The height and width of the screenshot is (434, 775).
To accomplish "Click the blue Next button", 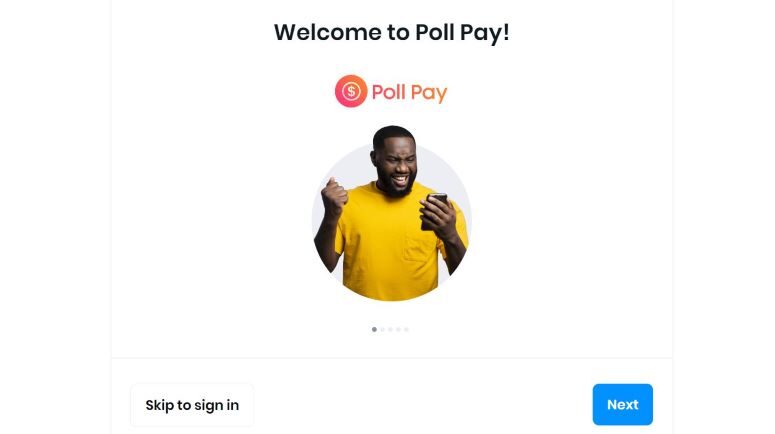I will tap(623, 404).
